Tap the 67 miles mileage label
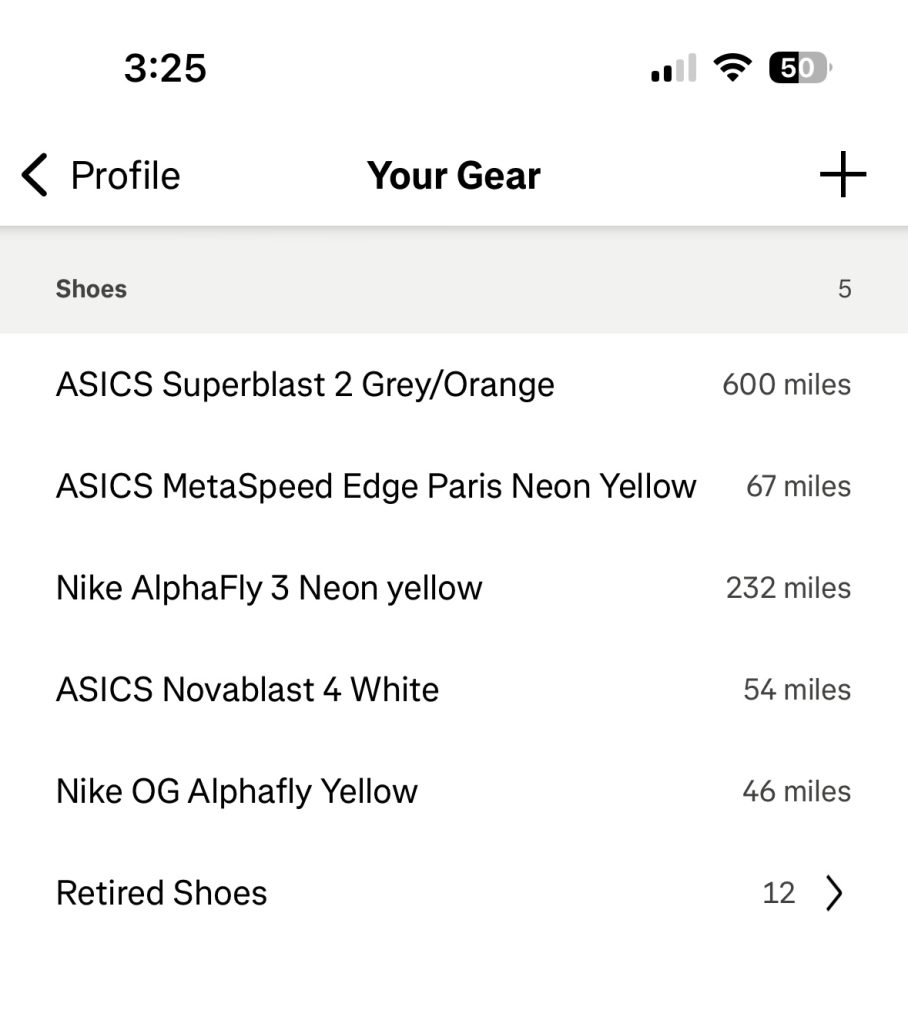 tap(798, 487)
